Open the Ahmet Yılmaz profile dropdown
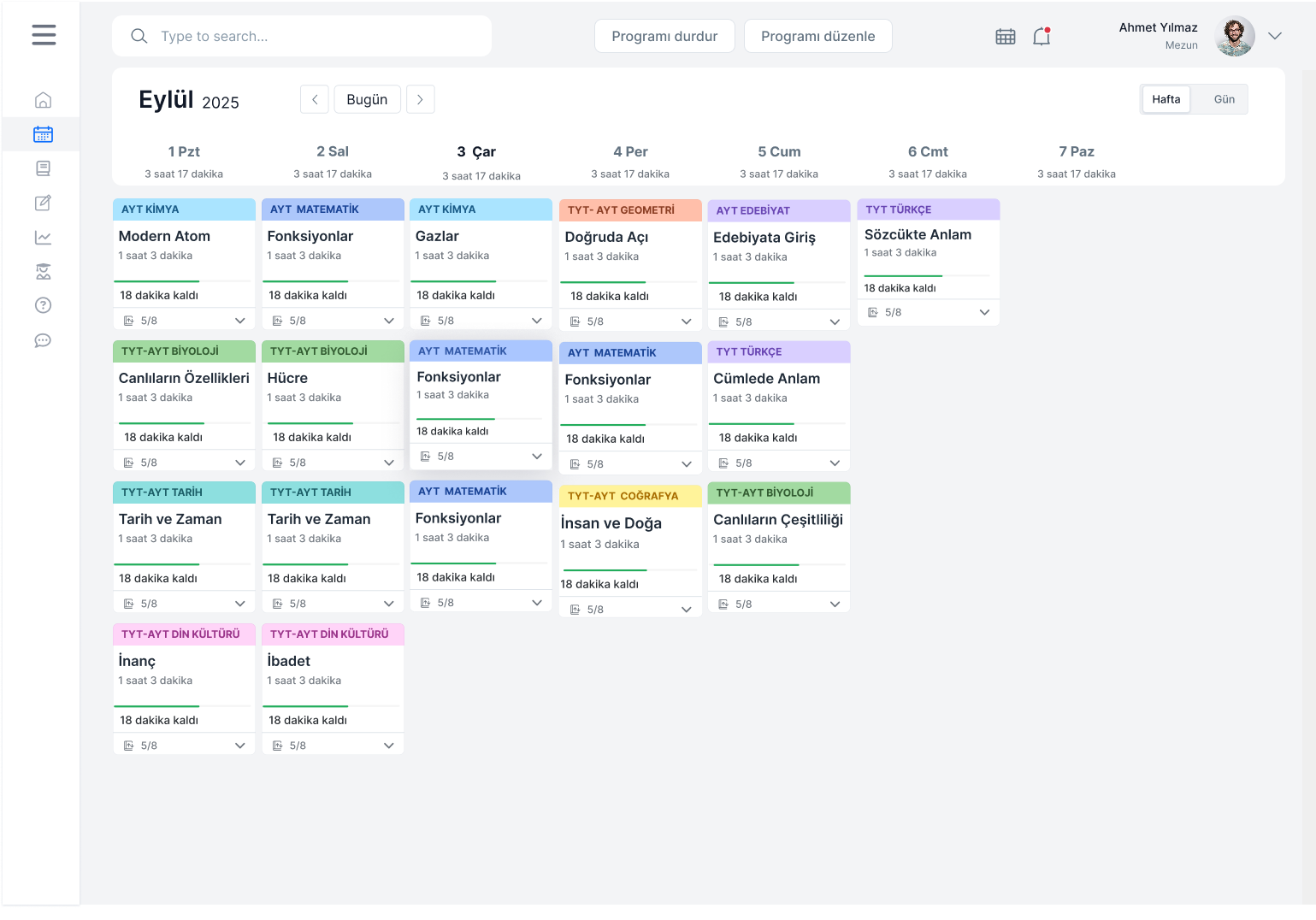The image size is (1316, 920). click(x=1274, y=36)
